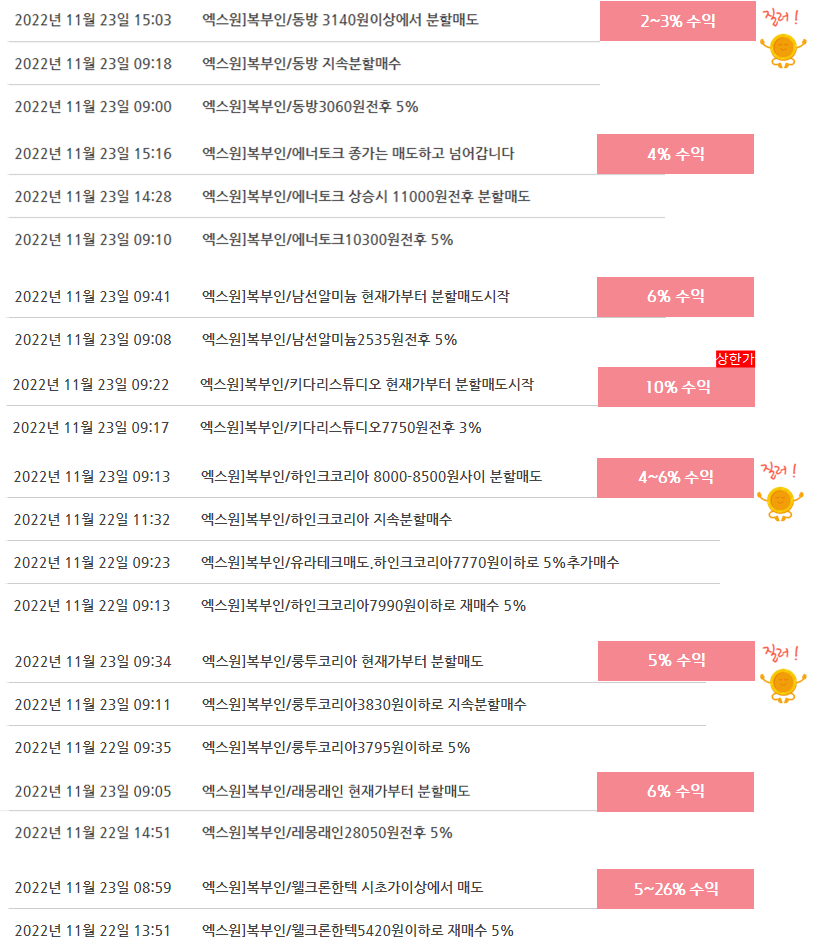Click the red 상한가 tag
The width and height of the screenshot is (815, 948).
[735, 359]
